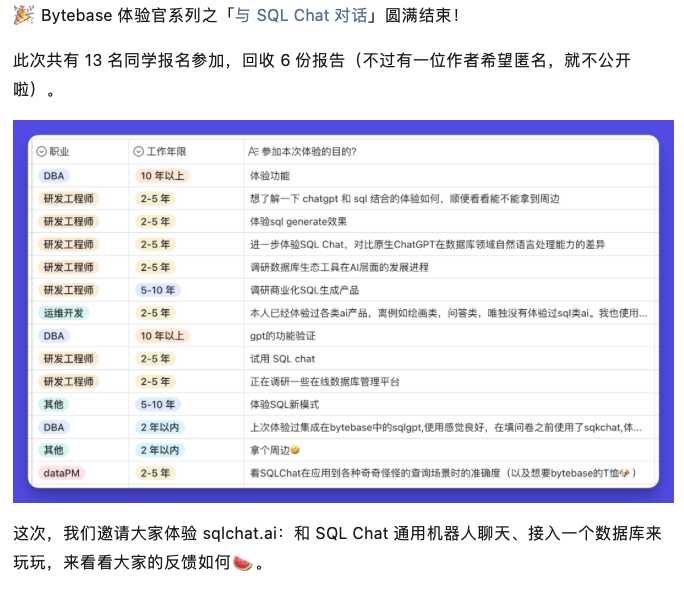Click 其他 tag in 拿个周边 row
This screenshot has width=684, height=594.
click(54, 450)
